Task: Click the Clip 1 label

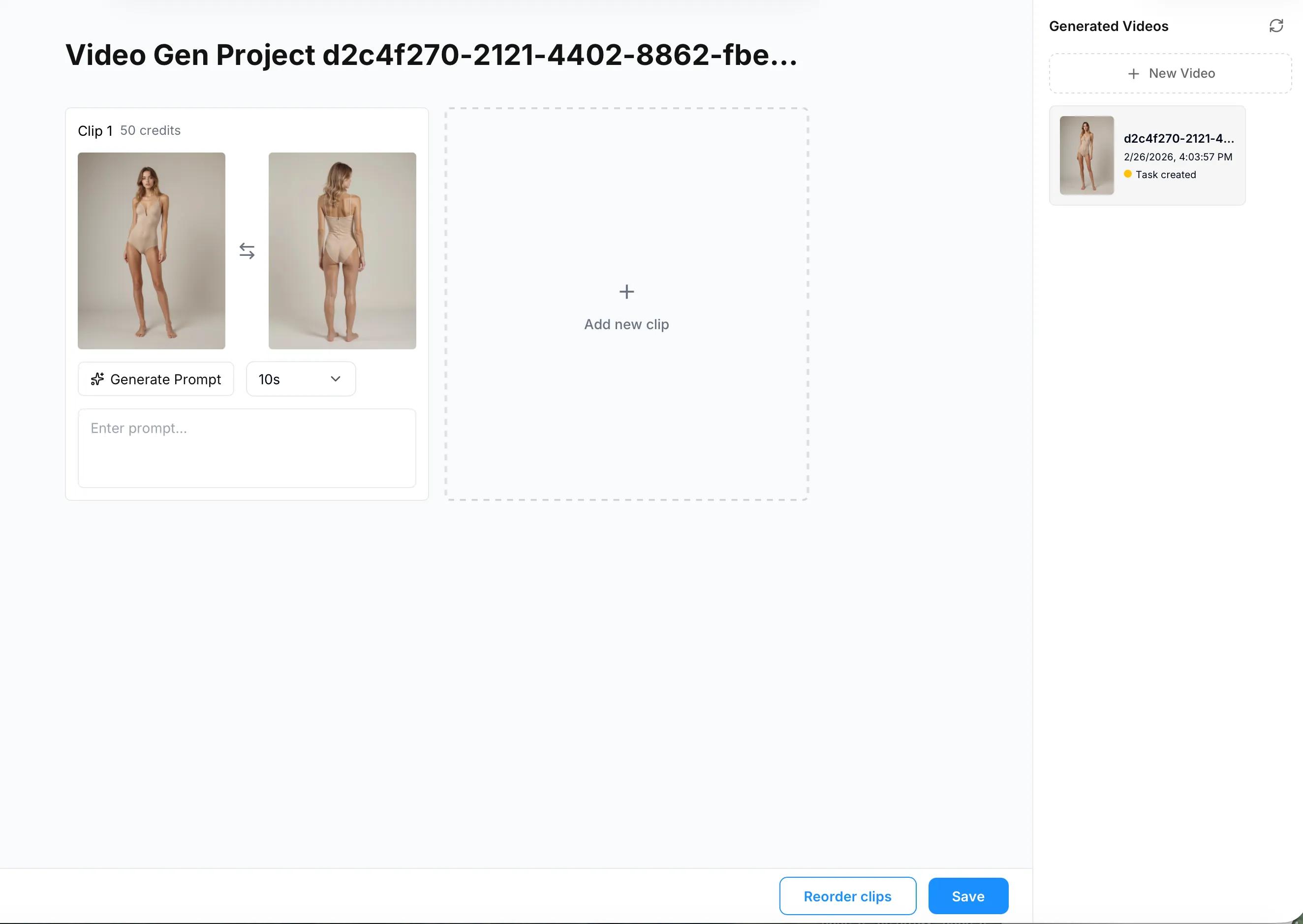Action: click(x=95, y=131)
